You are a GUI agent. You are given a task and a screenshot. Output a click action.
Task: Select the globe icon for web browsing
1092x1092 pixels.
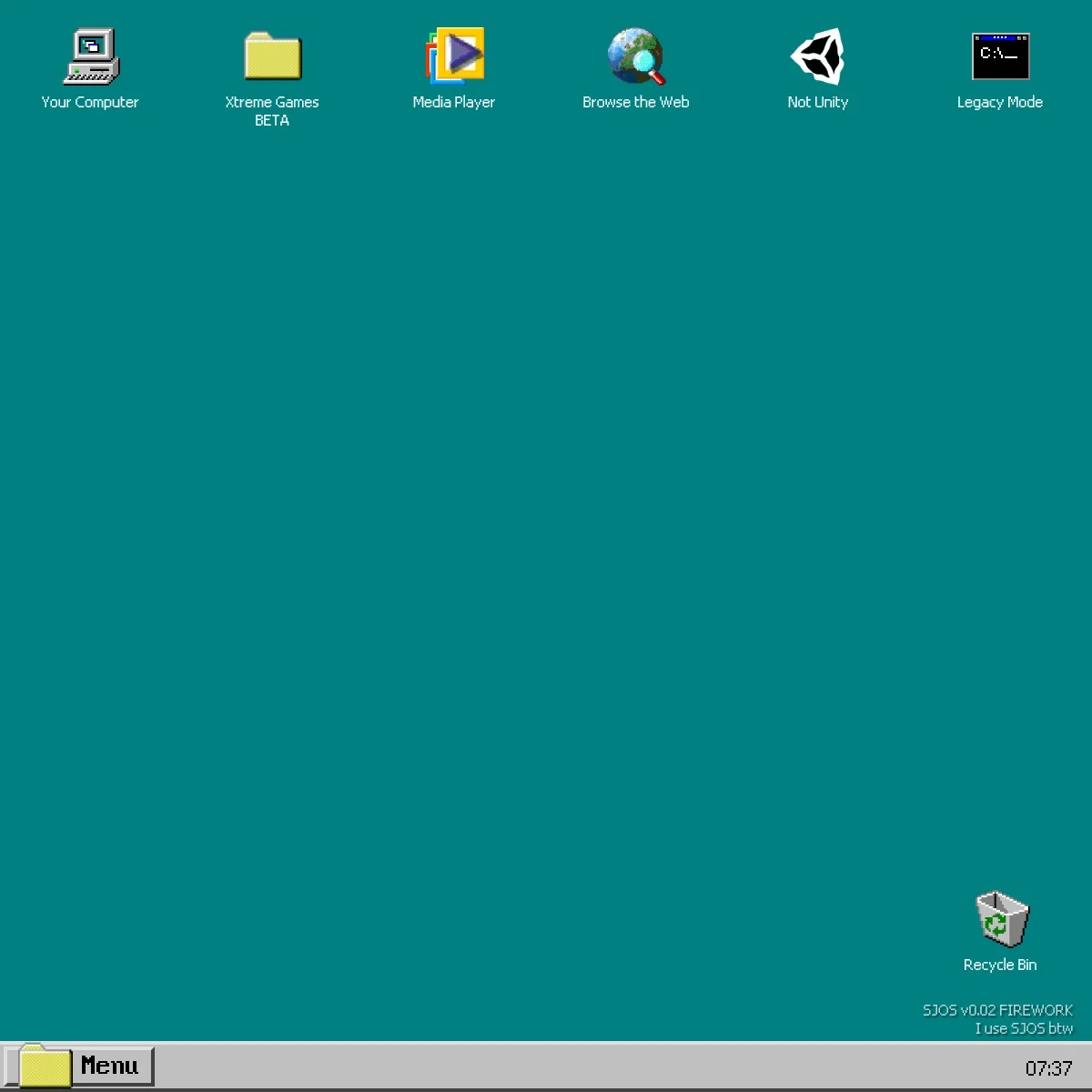pyautogui.click(x=635, y=55)
